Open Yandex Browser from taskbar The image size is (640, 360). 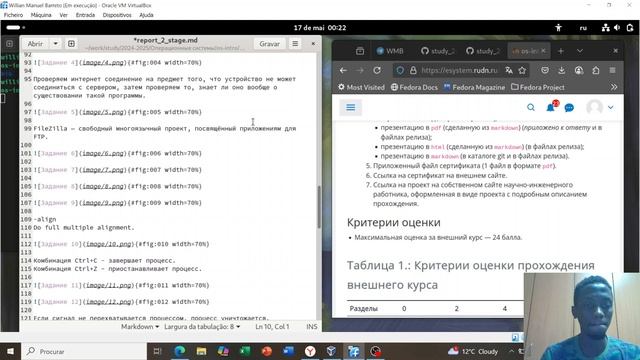[x=310, y=351]
